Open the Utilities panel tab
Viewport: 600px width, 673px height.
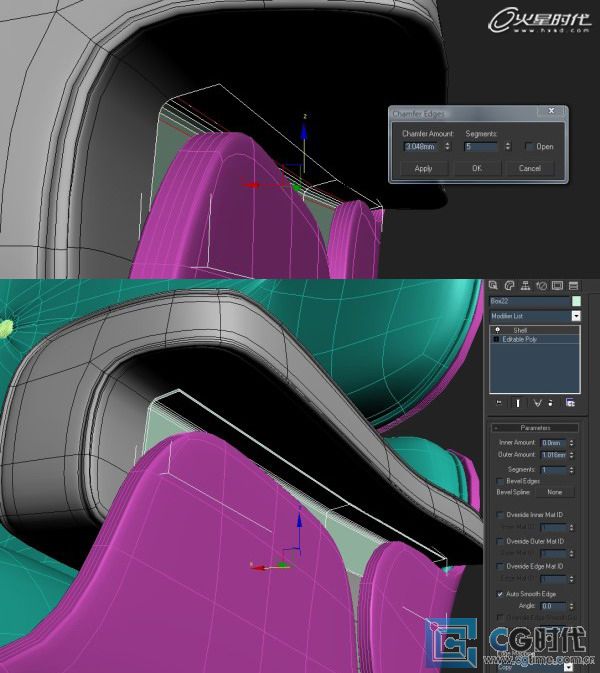pyautogui.click(x=573, y=285)
